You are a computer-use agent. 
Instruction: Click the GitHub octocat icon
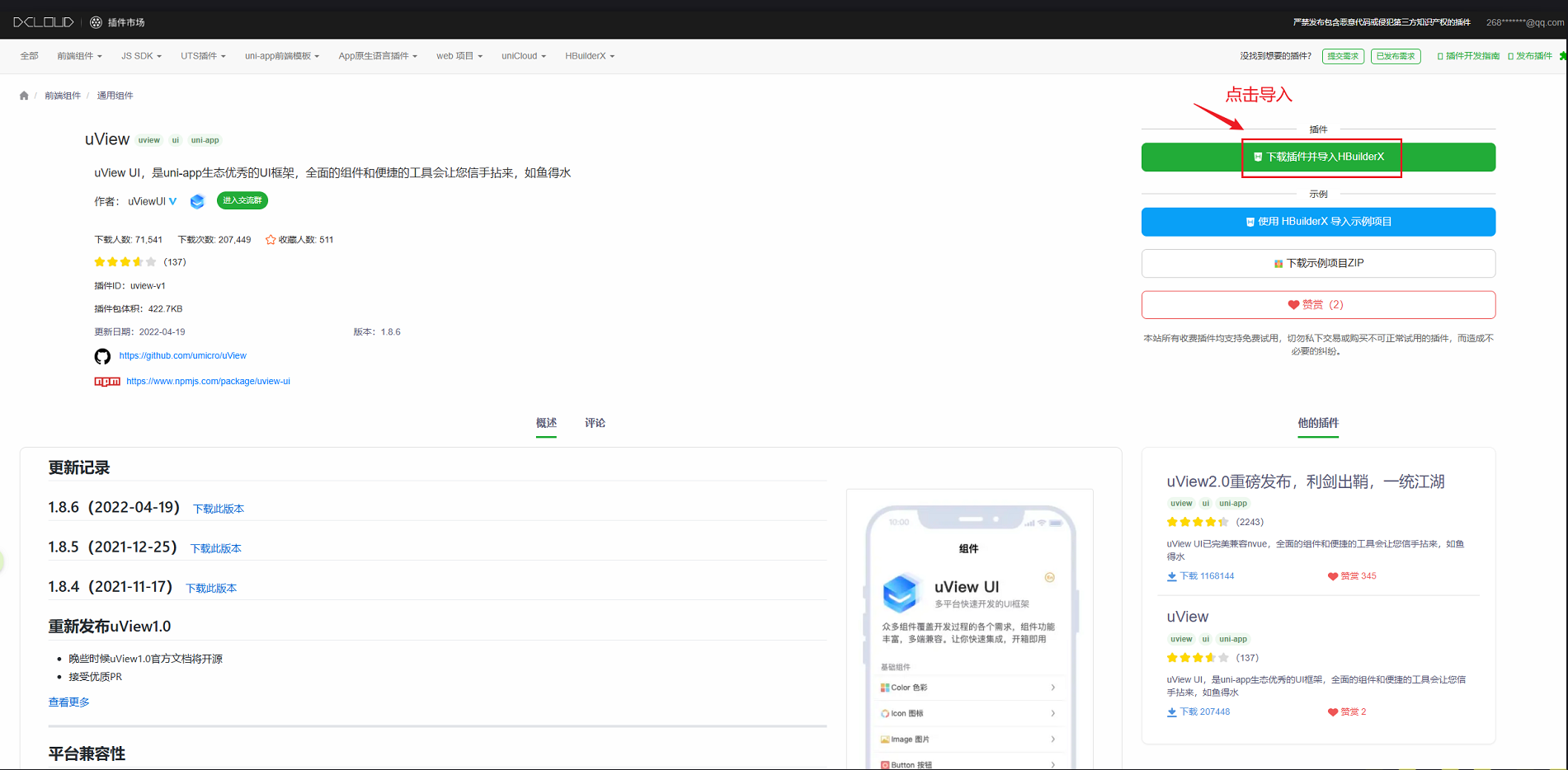(x=102, y=356)
